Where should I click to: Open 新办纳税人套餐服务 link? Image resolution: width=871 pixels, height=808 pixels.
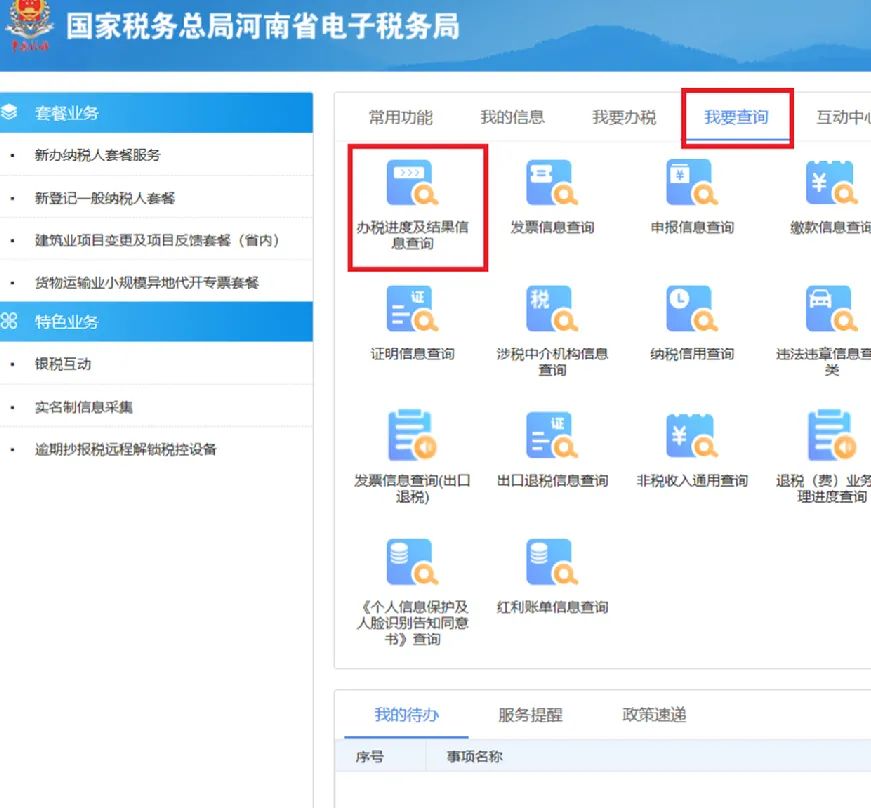pos(97,155)
